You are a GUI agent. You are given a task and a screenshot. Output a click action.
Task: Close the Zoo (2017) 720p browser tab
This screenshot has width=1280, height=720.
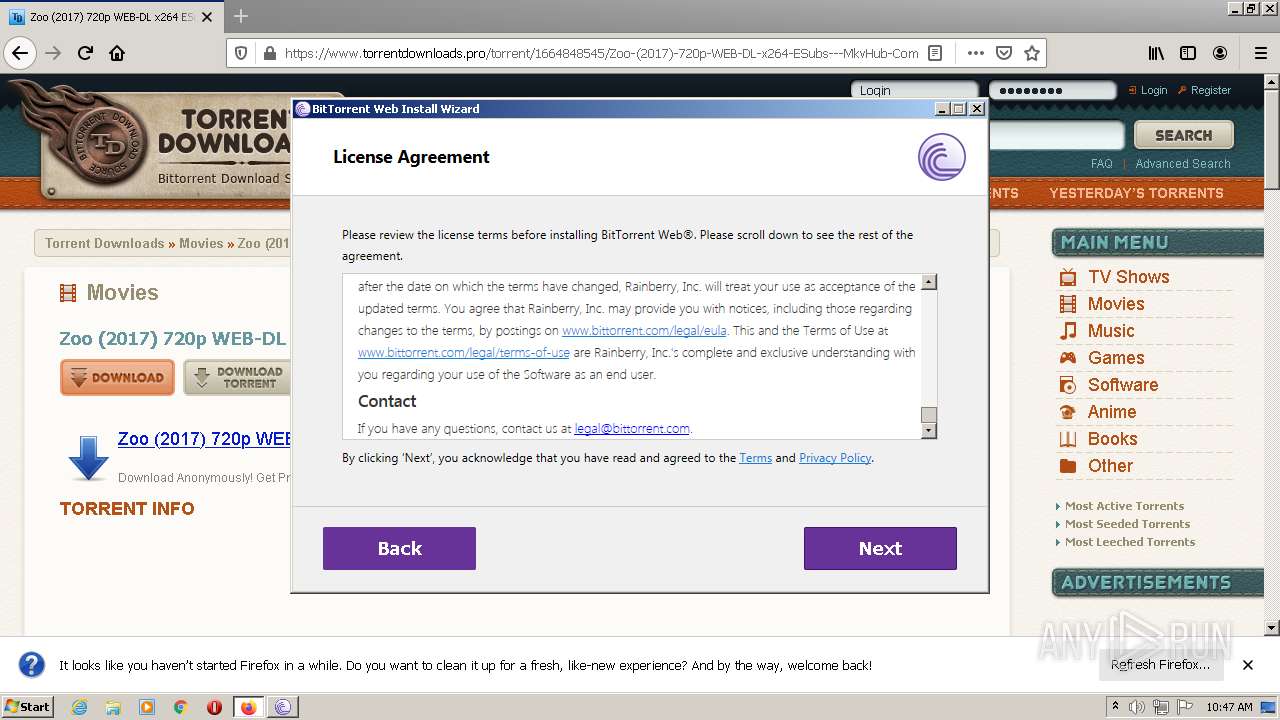point(207,17)
